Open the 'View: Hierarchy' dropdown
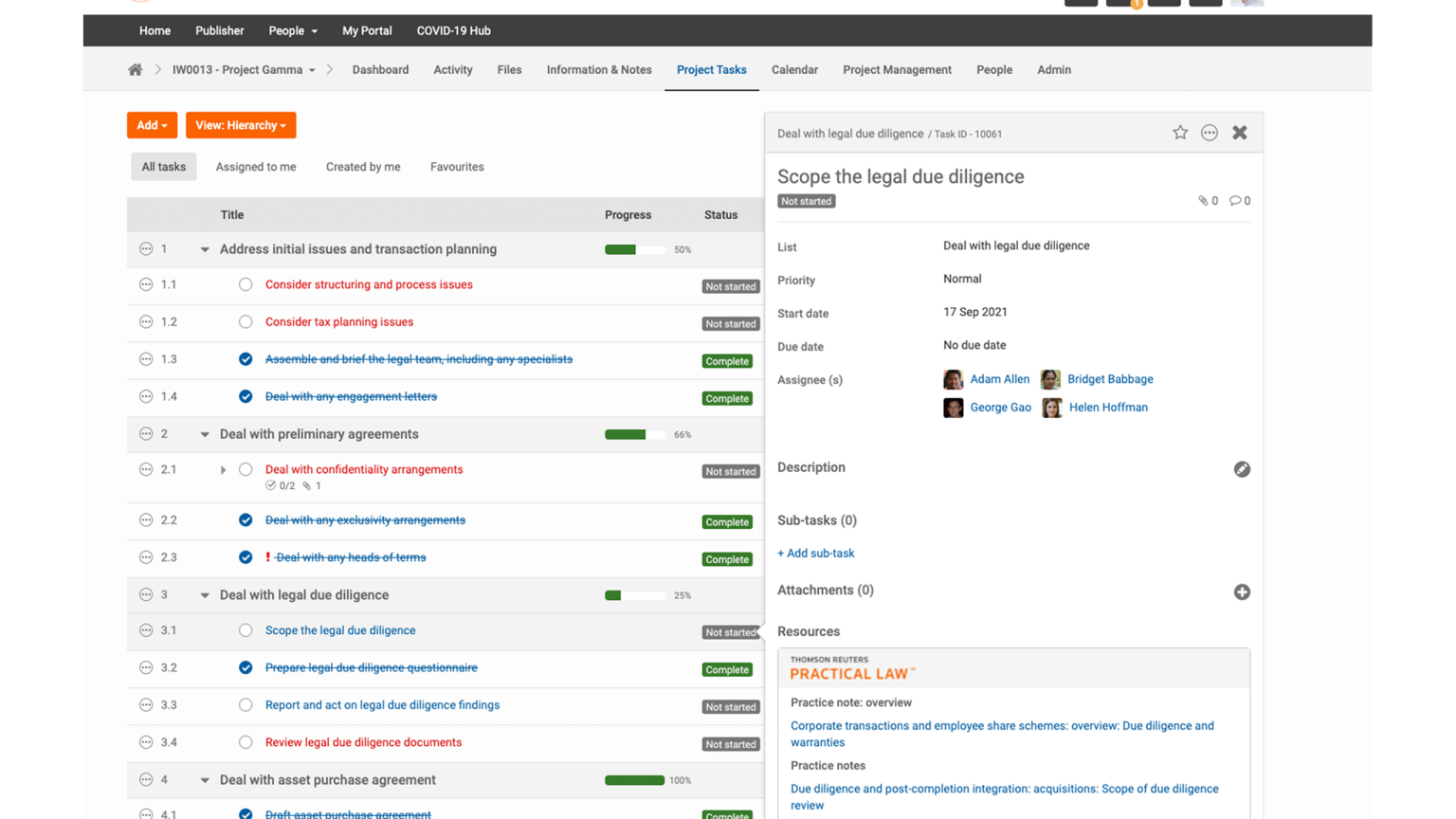Screen dimensions: 1456x819 [x=241, y=124]
